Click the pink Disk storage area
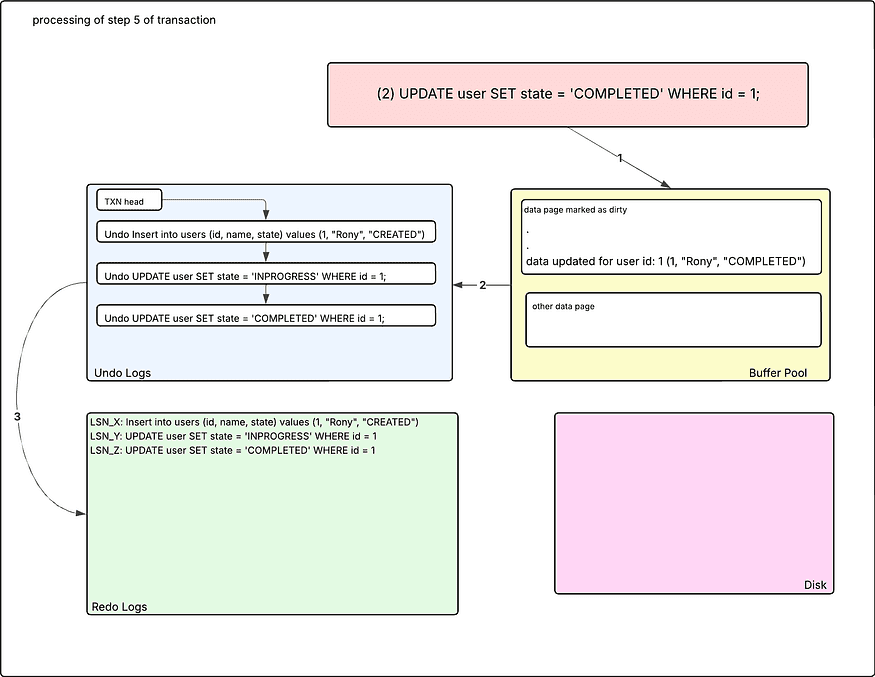875x677 pixels. (693, 500)
